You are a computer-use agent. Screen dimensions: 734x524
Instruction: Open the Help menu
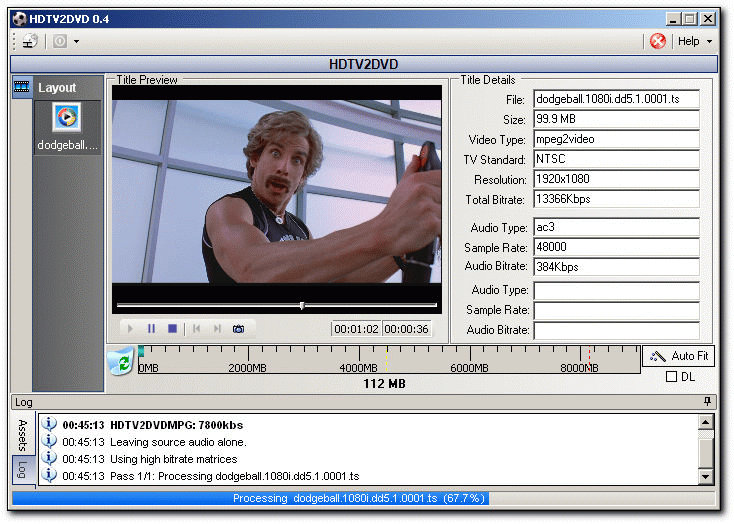[x=689, y=41]
